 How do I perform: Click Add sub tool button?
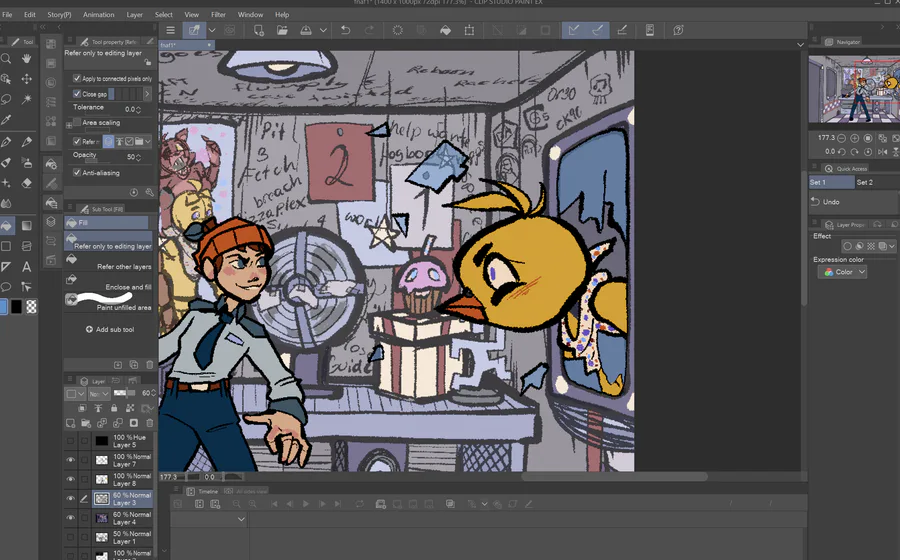(x=110, y=329)
